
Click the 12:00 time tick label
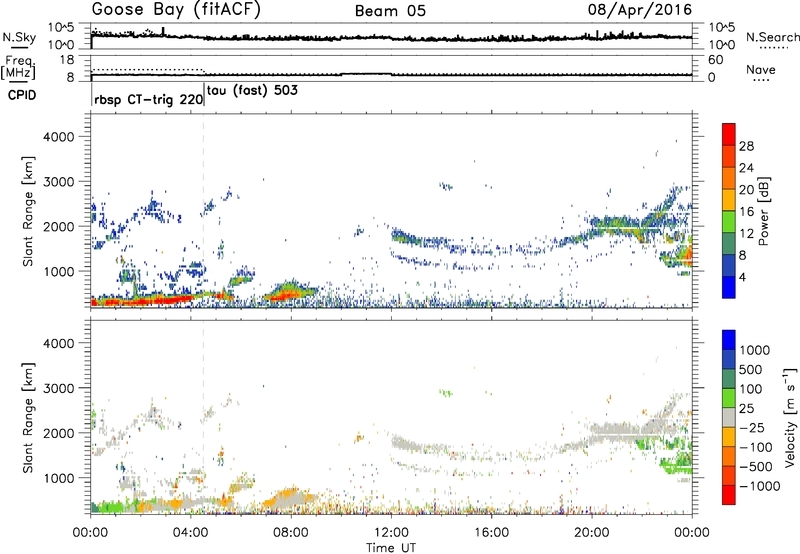pos(391,533)
